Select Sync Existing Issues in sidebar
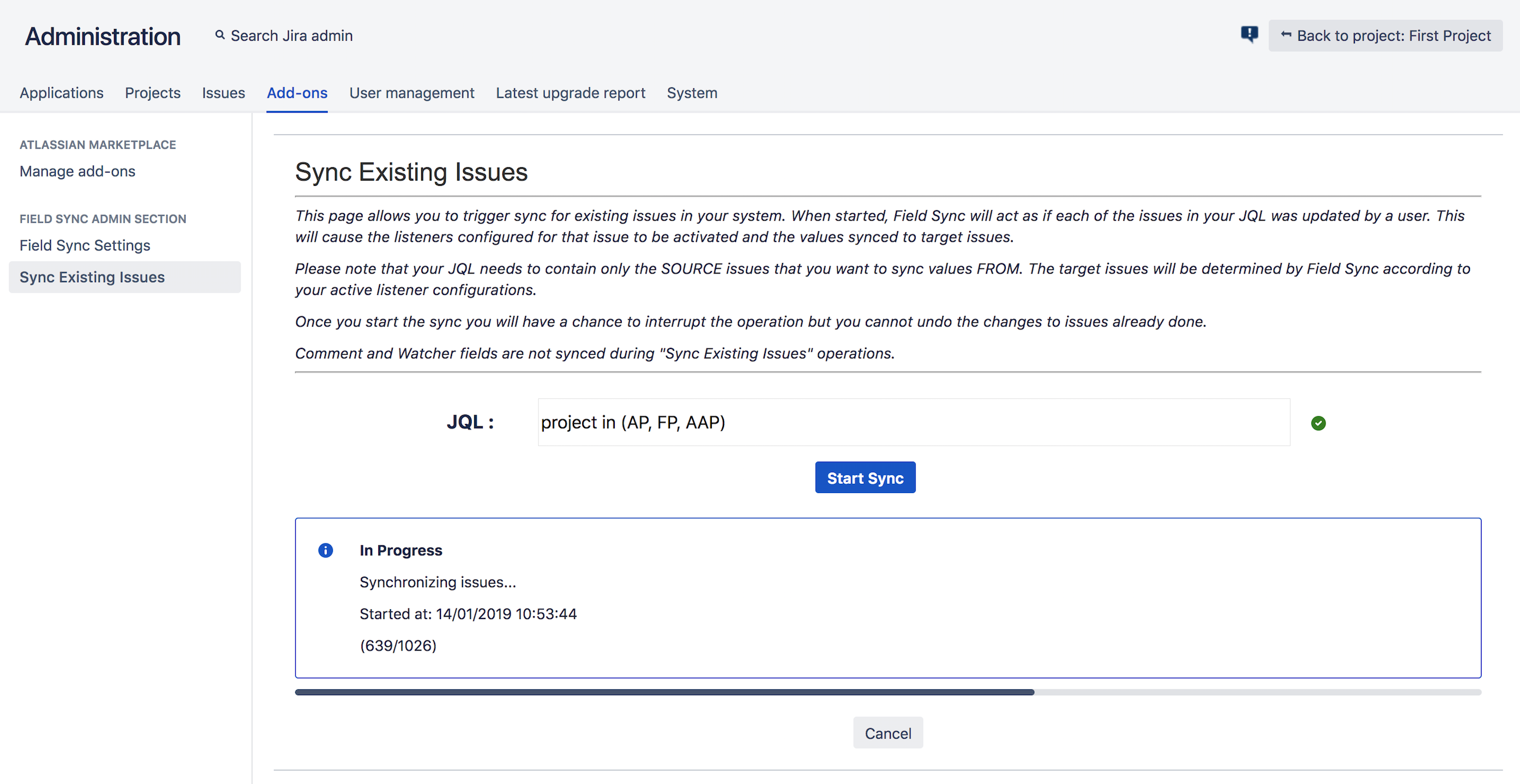Screen dimensions: 1520x784 pyautogui.click(x=91, y=276)
